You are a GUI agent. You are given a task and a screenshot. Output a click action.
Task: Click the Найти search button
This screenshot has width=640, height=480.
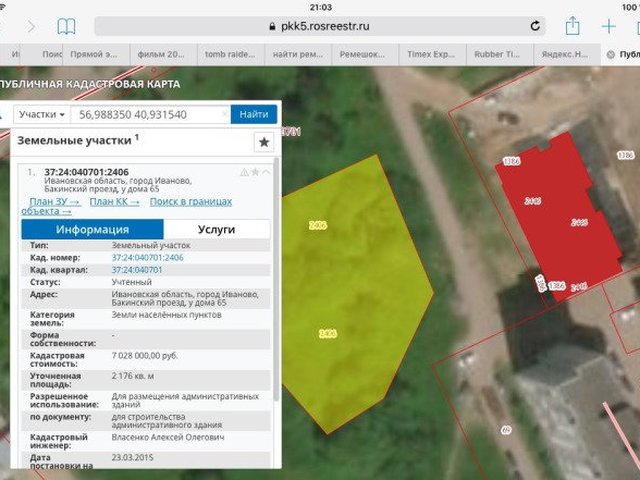click(254, 114)
